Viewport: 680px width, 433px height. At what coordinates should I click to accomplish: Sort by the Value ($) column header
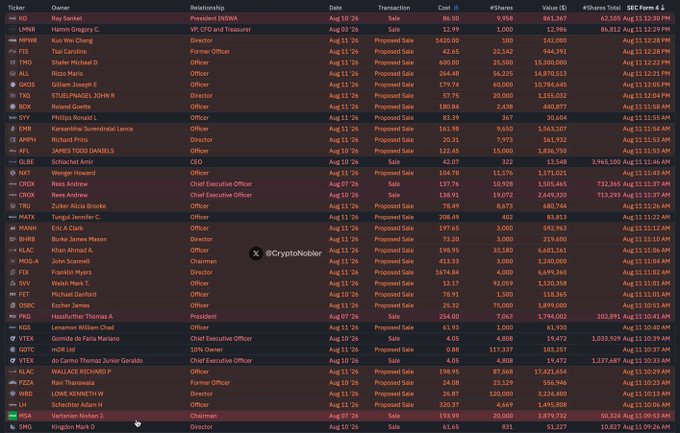[554, 8]
